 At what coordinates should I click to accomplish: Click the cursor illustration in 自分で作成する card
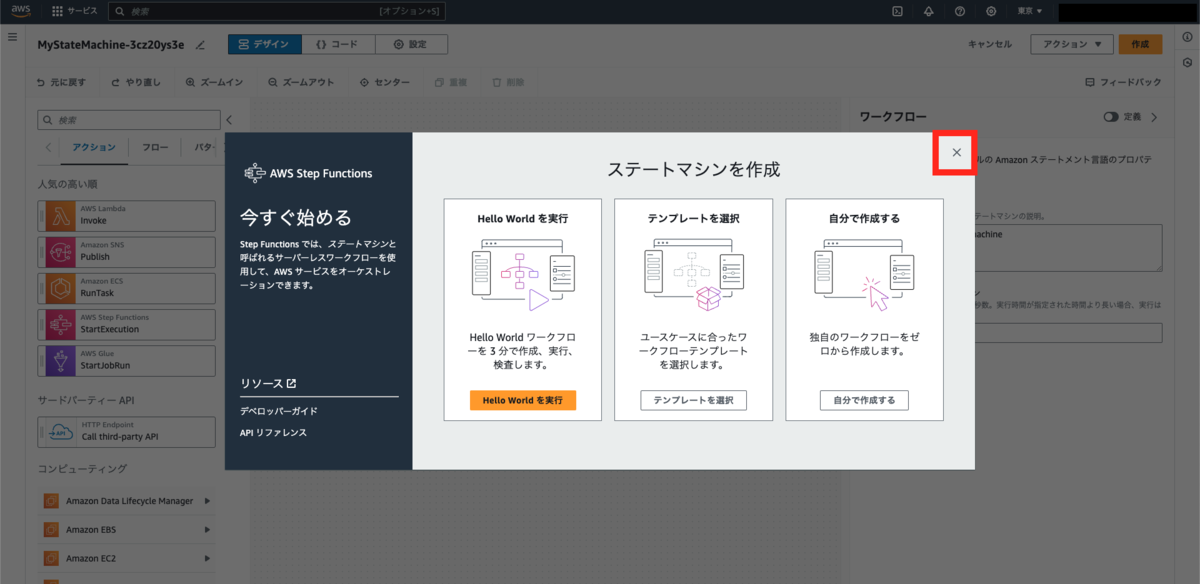pyautogui.click(x=864, y=273)
